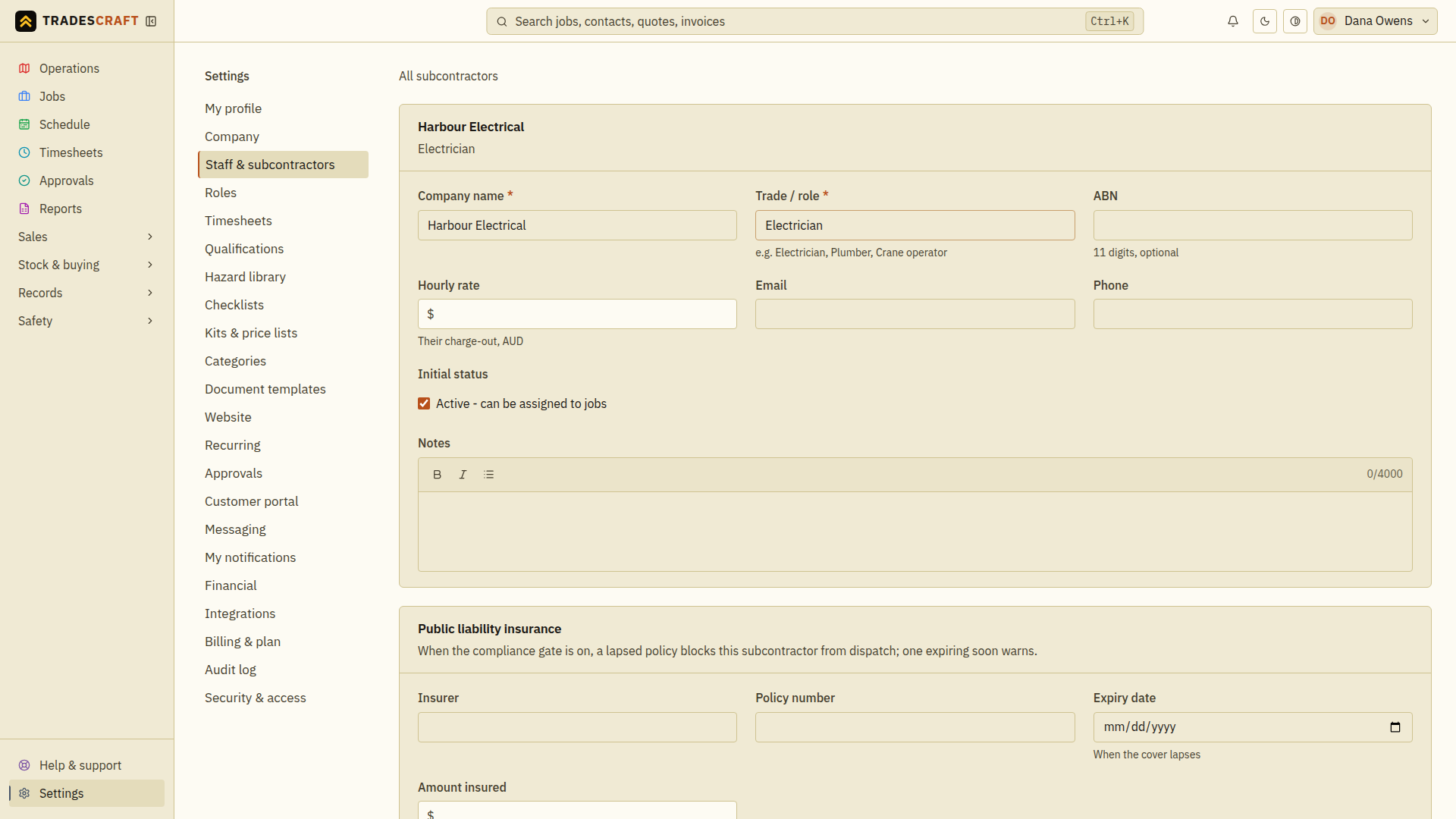Open Messaging settings page
Screen dimensions: 1456x819
click(x=283, y=529)
